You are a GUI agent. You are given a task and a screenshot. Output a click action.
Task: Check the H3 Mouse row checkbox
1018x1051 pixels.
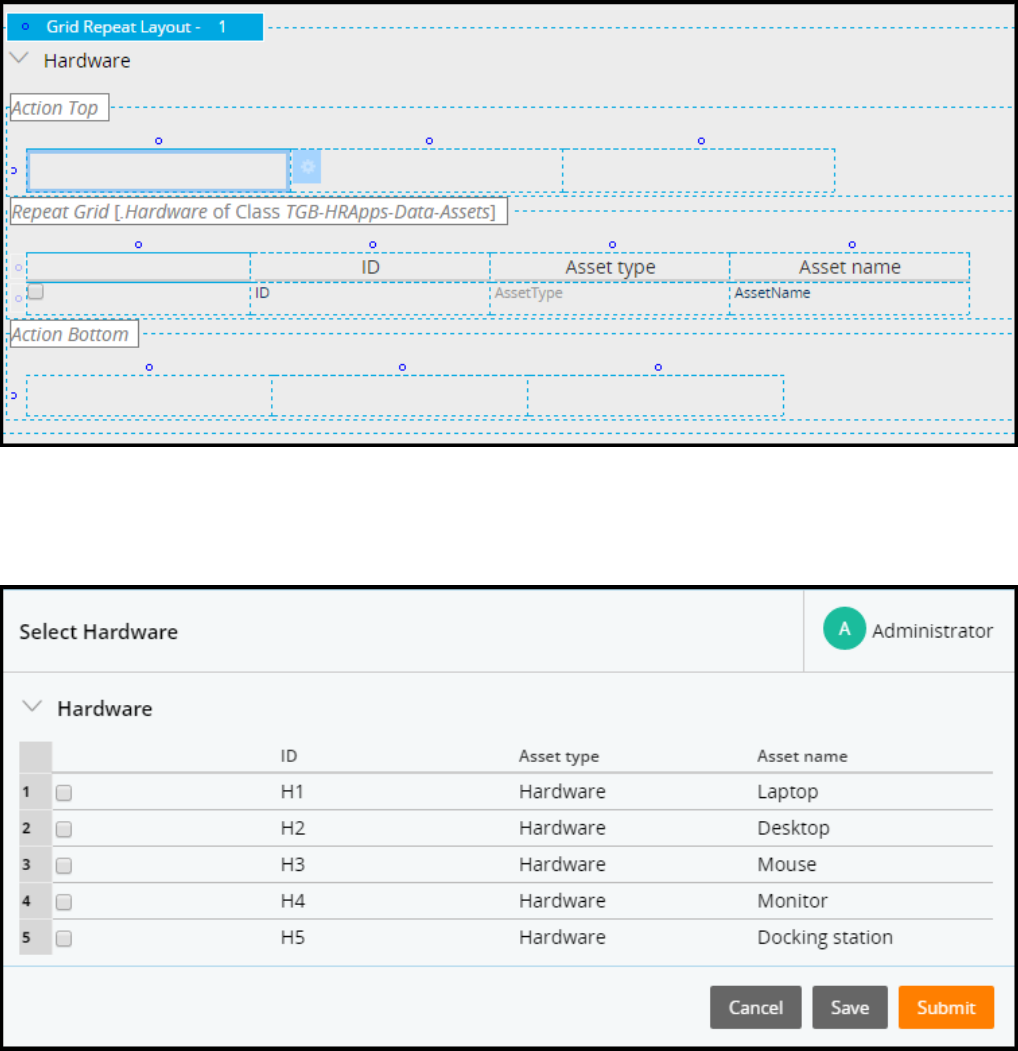click(64, 865)
